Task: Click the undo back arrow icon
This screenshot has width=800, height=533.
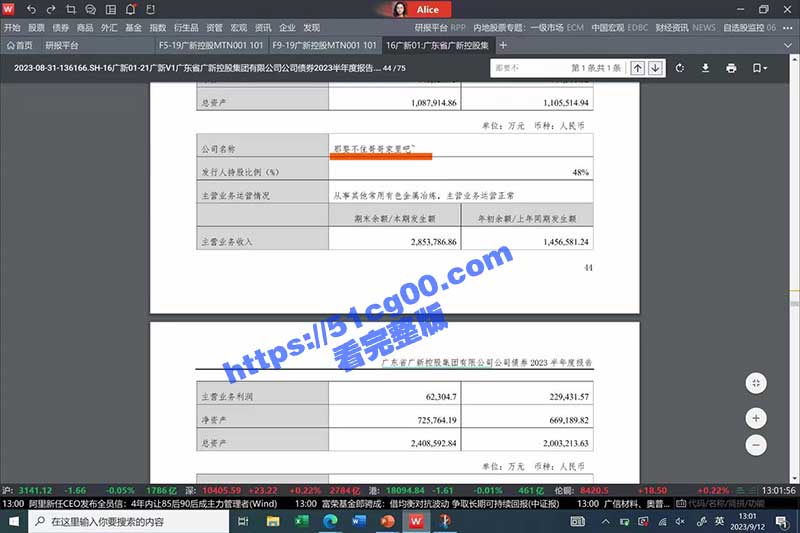Action: click(x=31, y=9)
